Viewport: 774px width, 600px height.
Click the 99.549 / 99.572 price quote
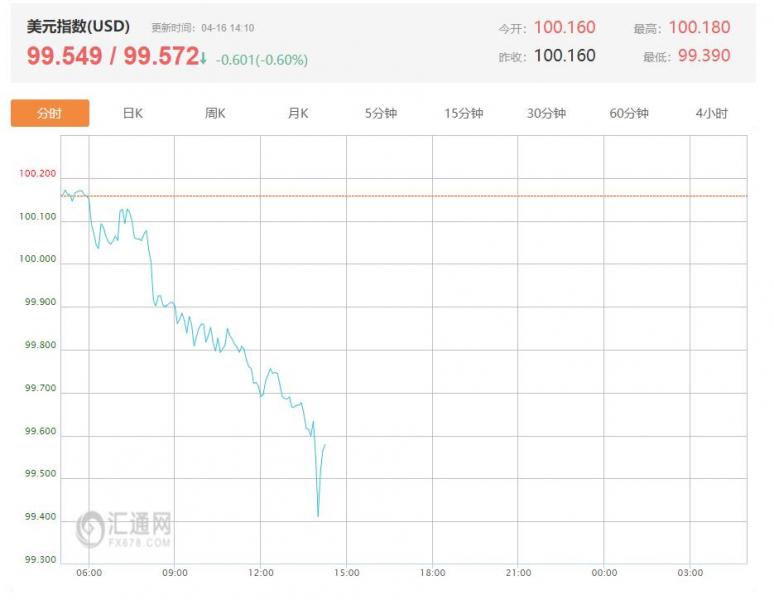113,56
